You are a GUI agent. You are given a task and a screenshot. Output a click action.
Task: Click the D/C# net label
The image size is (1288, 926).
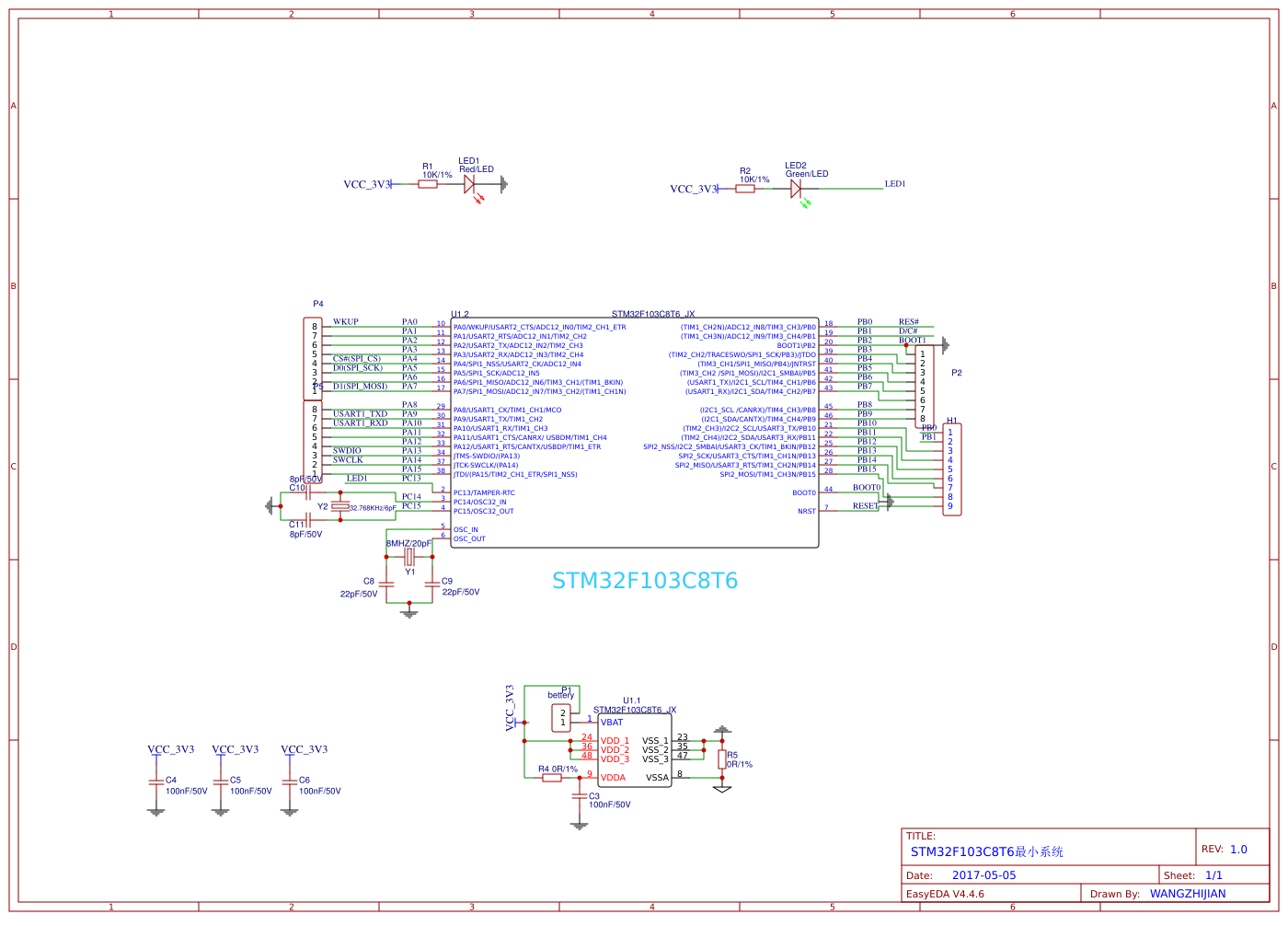(908, 331)
